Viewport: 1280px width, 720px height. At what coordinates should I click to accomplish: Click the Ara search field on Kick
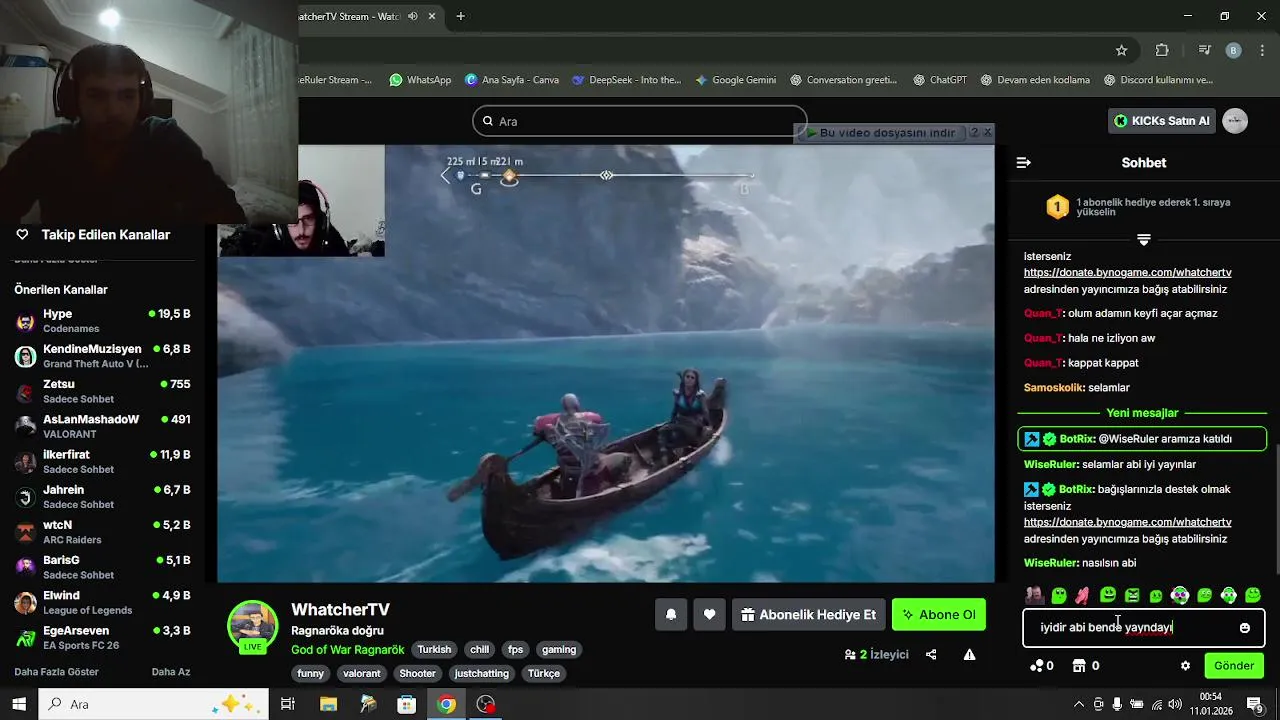coord(640,121)
